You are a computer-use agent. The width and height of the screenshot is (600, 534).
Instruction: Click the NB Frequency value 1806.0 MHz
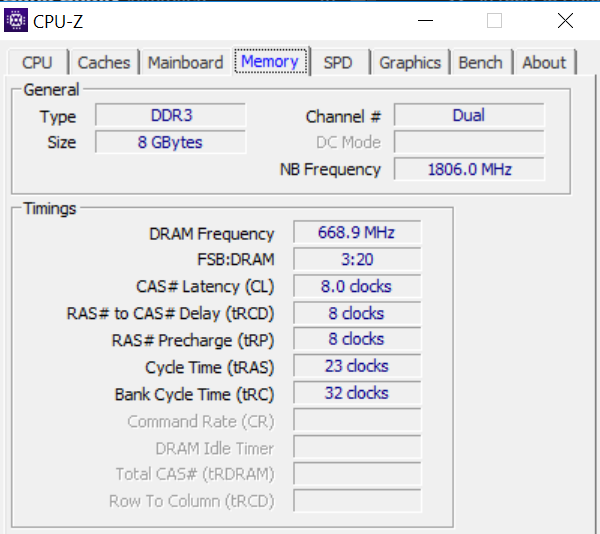tap(469, 169)
